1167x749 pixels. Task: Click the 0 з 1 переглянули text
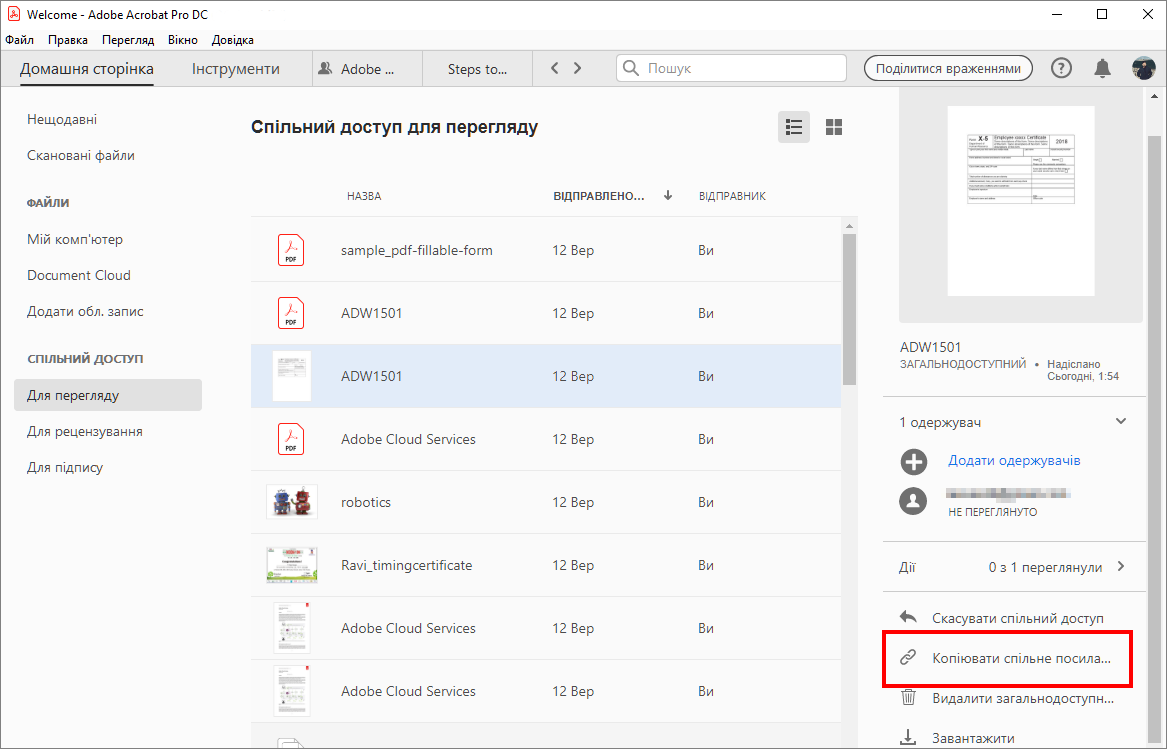pos(1045,567)
